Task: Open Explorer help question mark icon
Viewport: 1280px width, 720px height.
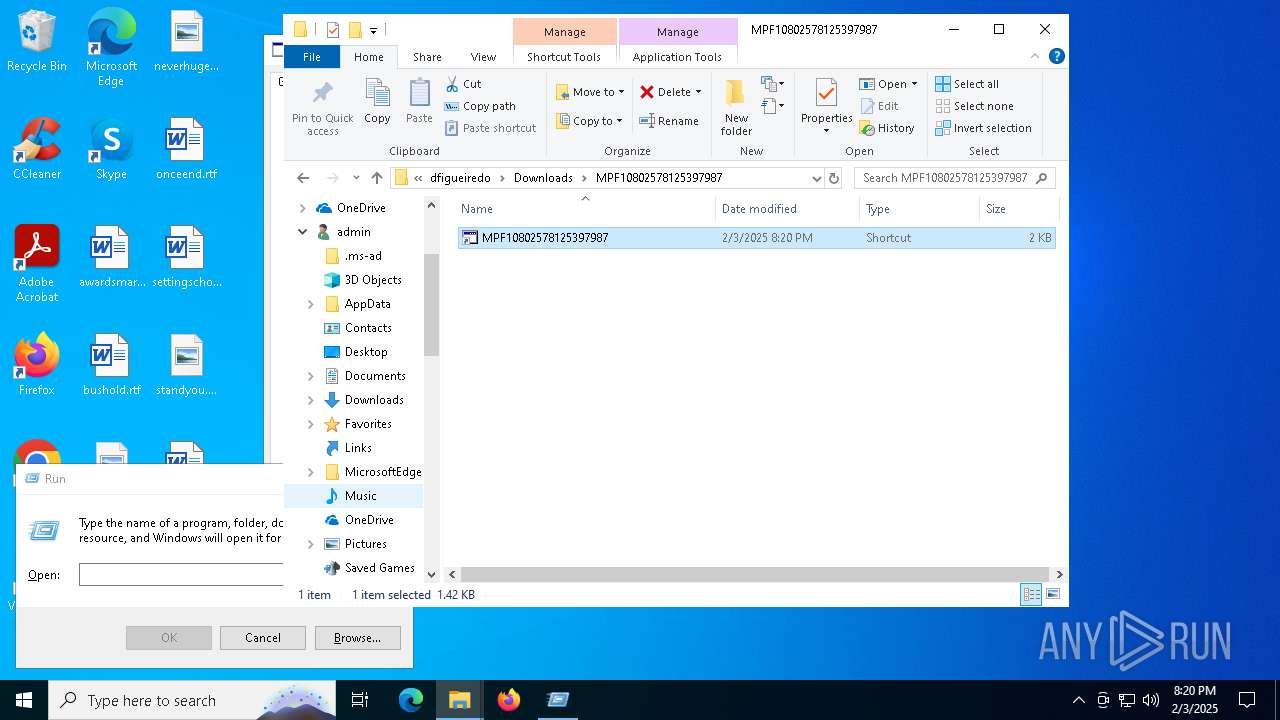Action: pos(1056,57)
